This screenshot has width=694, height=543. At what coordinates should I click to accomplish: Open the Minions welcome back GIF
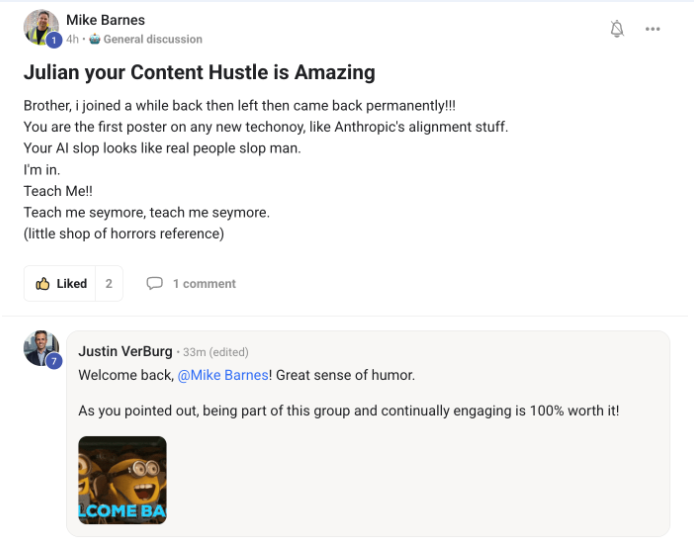click(x=122, y=480)
